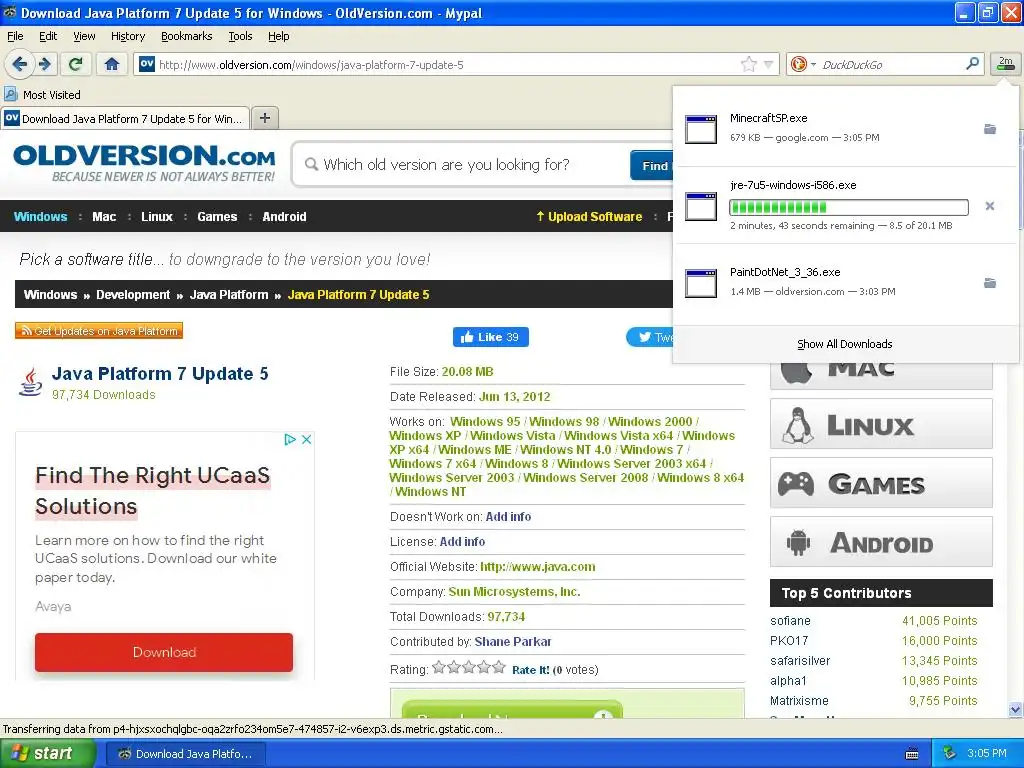The height and width of the screenshot is (768, 1024).
Task: Open containing folder for PaintDotNet_3_36.exe
Action: [x=989, y=283]
